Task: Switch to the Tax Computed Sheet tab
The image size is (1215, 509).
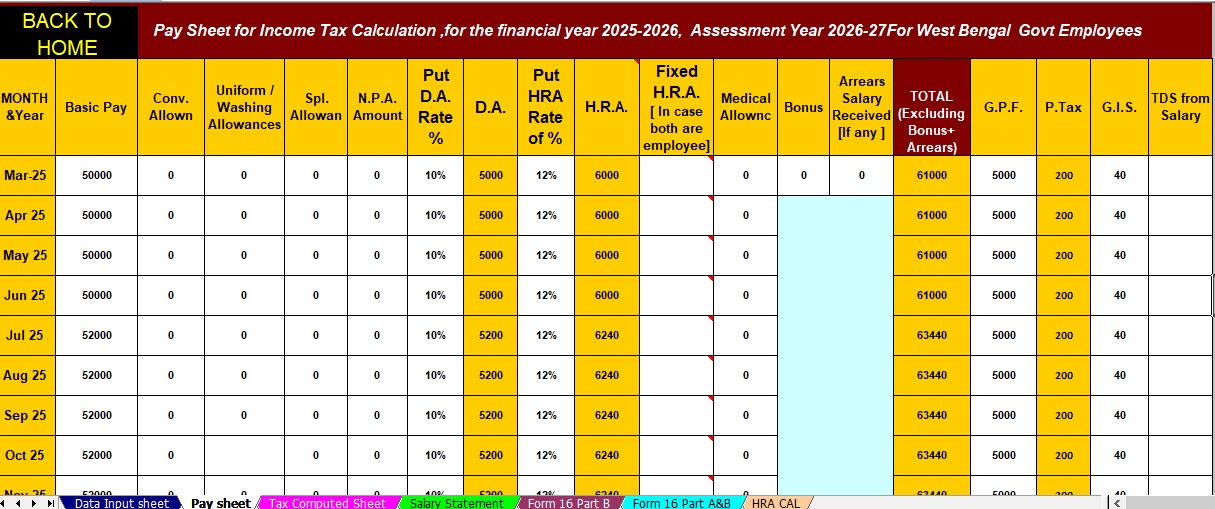Action: pyautogui.click(x=327, y=503)
